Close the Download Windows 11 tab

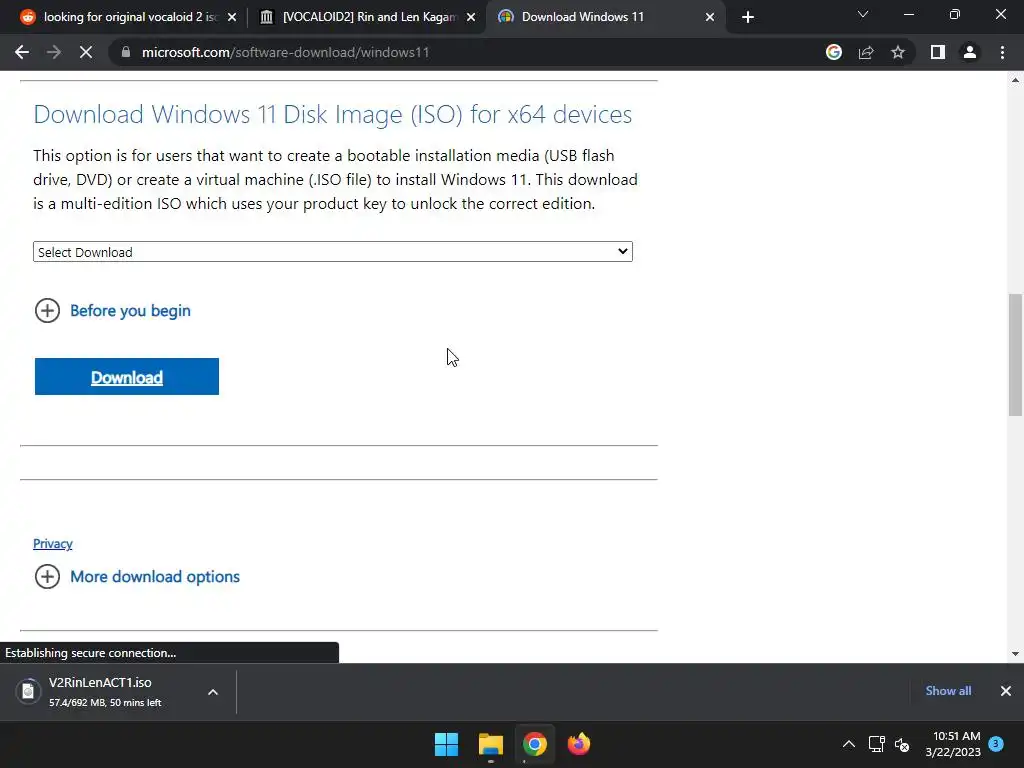pos(710,17)
